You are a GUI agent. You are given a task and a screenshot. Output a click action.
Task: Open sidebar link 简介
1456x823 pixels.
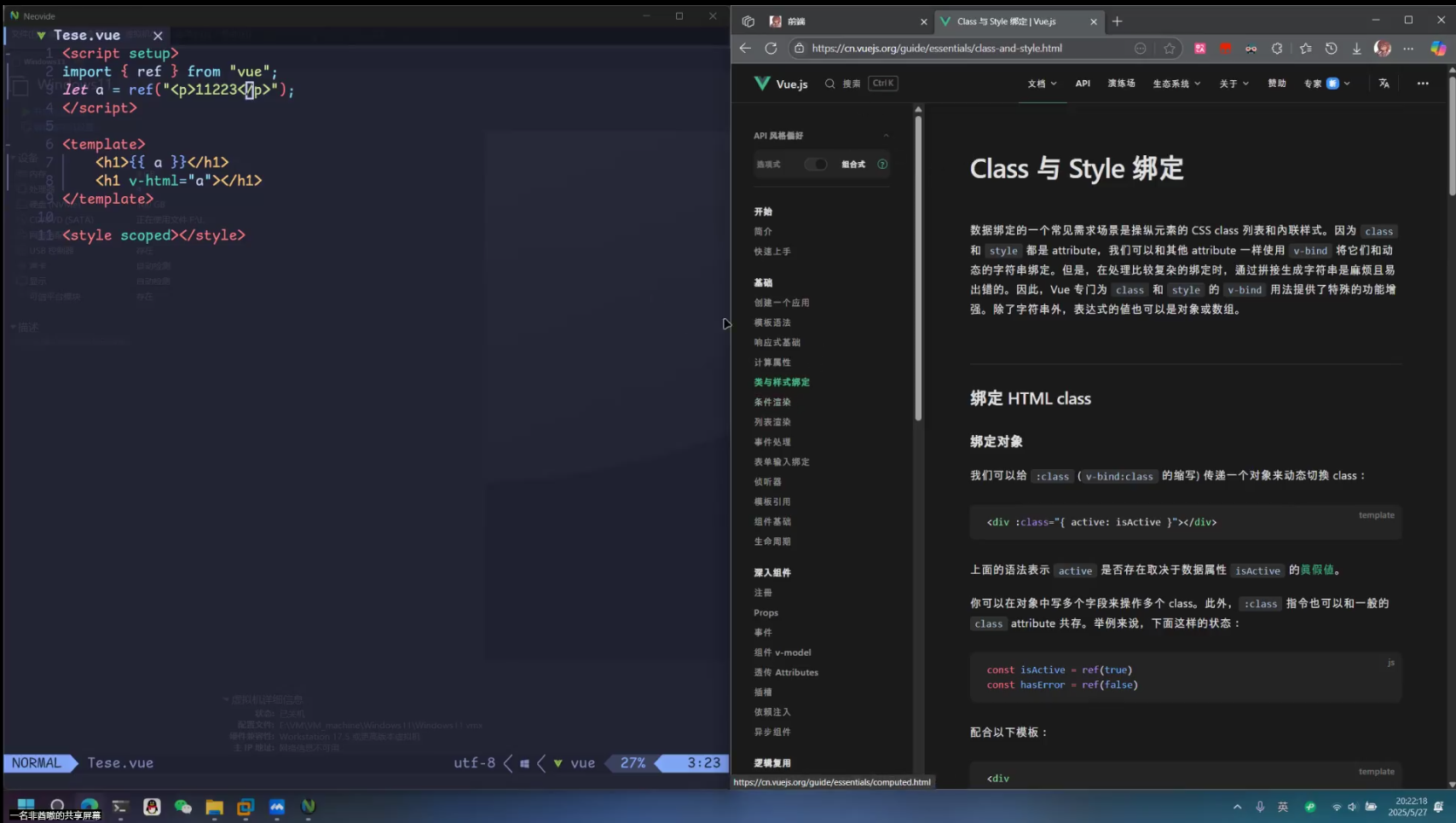pyautogui.click(x=763, y=232)
